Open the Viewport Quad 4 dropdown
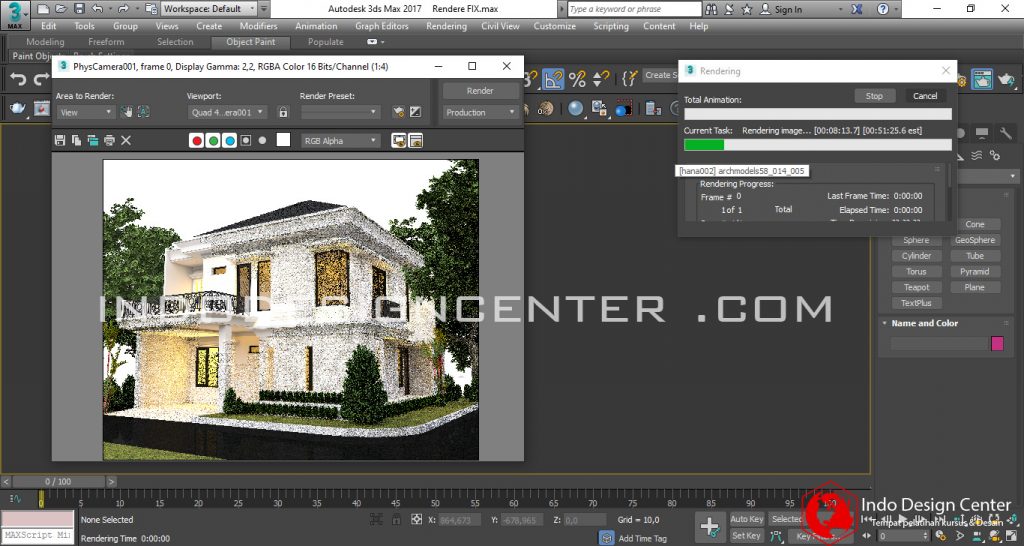 [227, 112]
